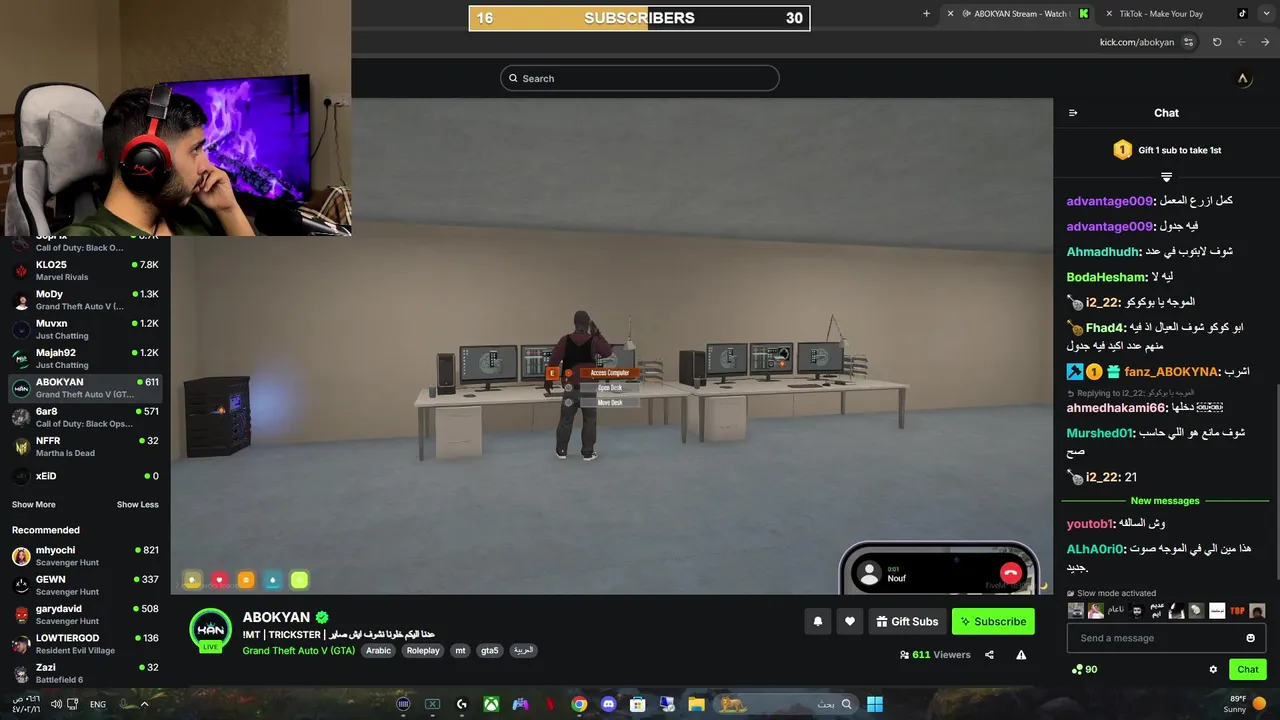Open recommended channel garydavid
This screenshot has width=1280, height=720.
pos(85,614)
